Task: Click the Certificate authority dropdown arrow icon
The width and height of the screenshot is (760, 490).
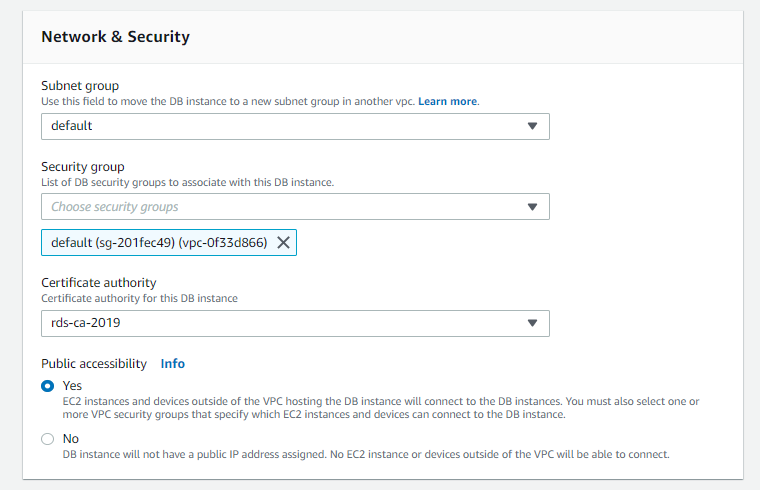Action: [532, 323]
